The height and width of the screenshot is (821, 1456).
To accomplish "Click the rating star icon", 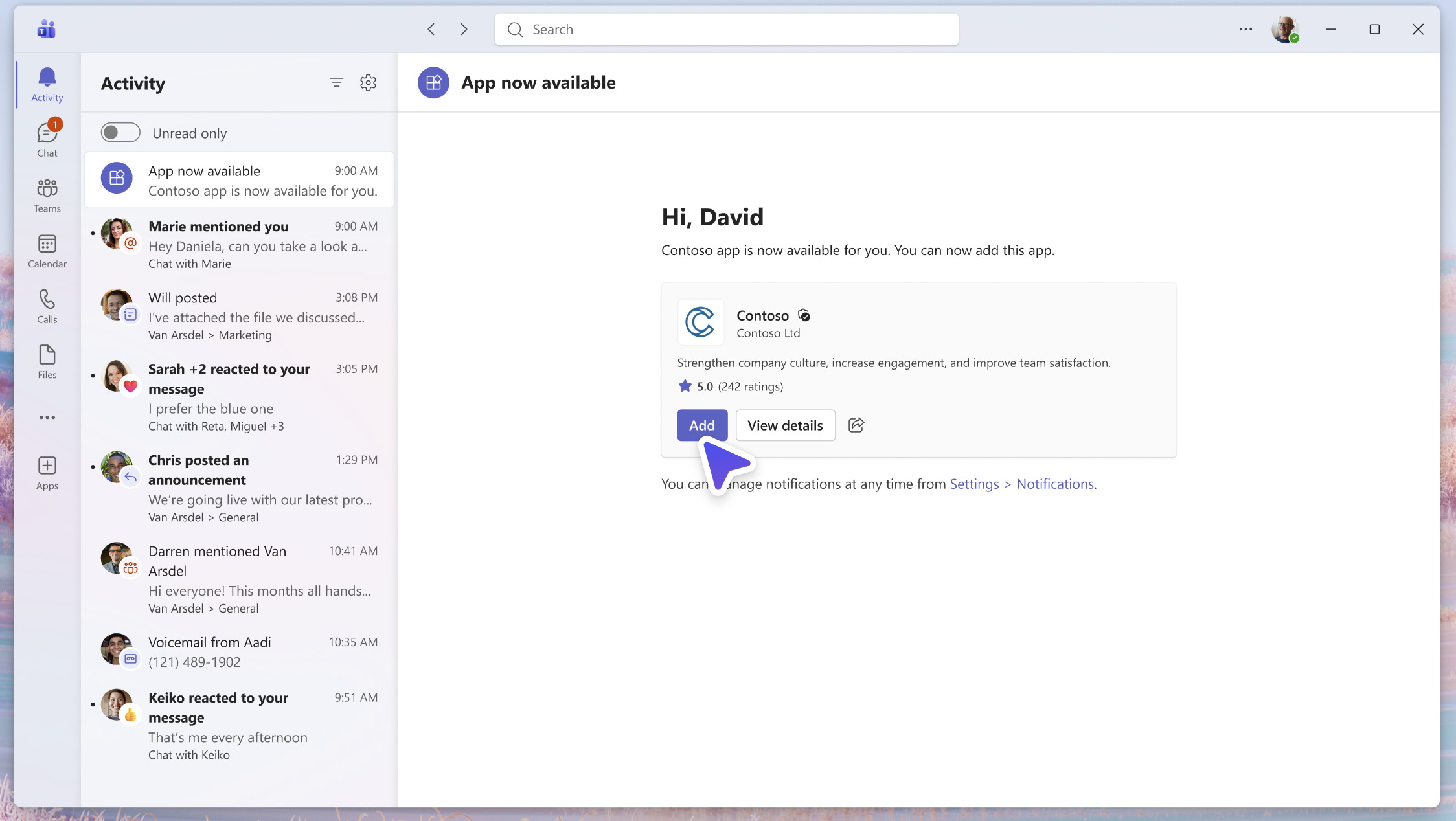I will click(x=685, y=387).
